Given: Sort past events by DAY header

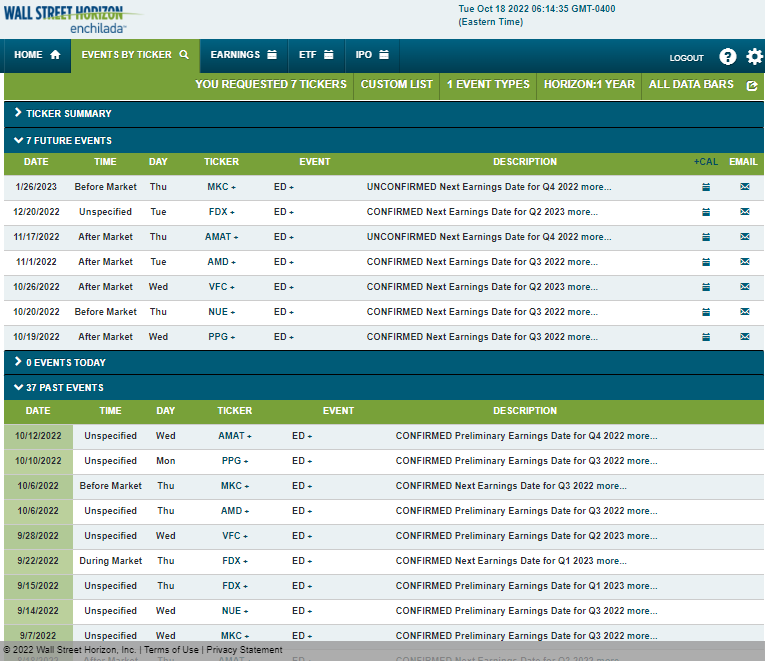Looking at the screenshot, I should pyautogui.click(x=165, y=411).
